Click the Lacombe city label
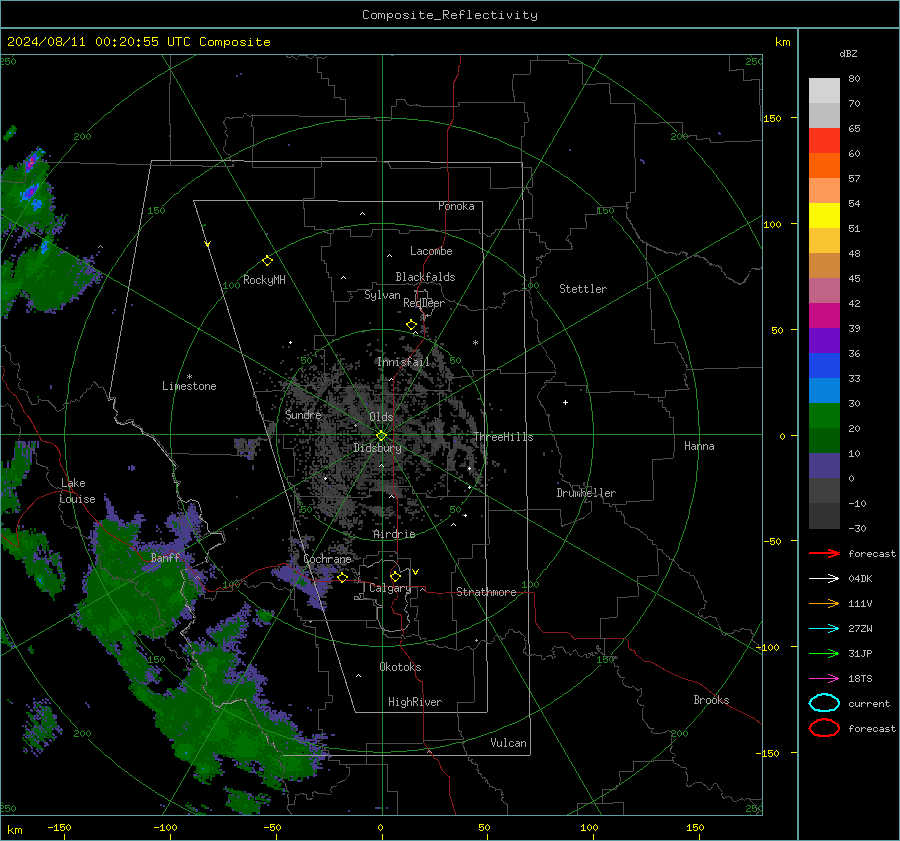900x841 pixels. click(x=431, y=251)
